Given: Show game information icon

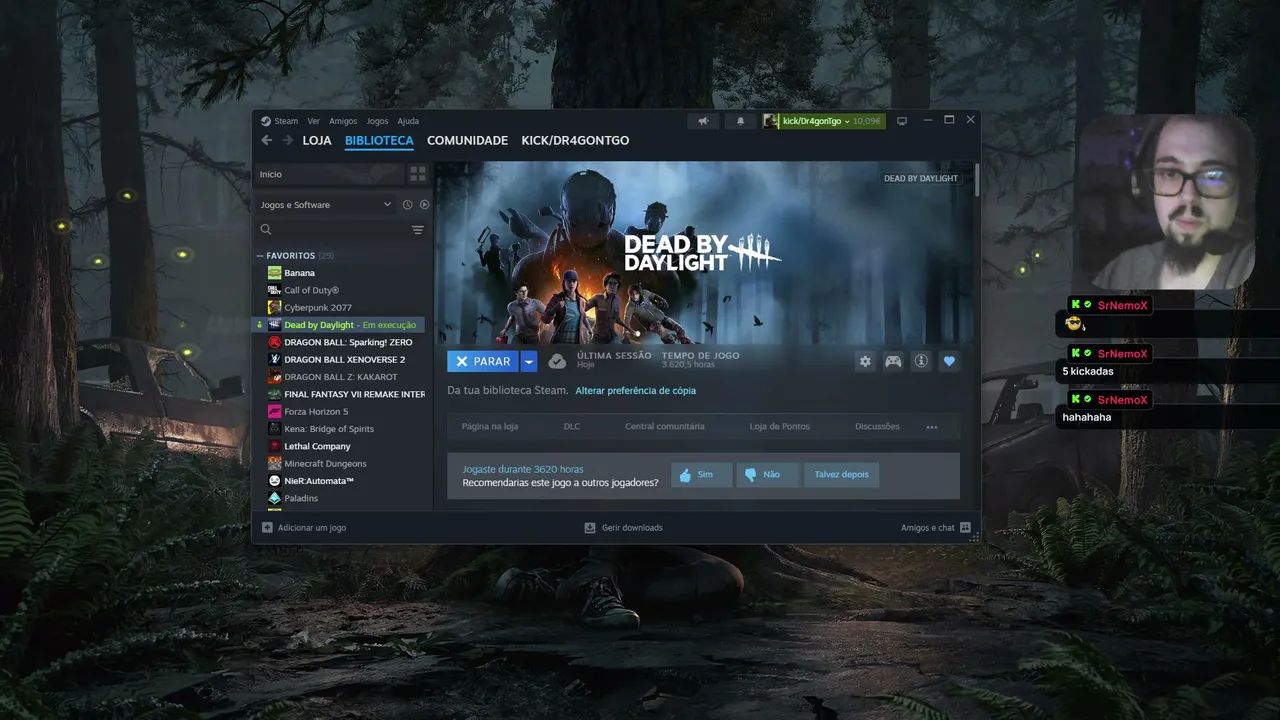Looking at the screenshot, I should (x=921, y=361).
